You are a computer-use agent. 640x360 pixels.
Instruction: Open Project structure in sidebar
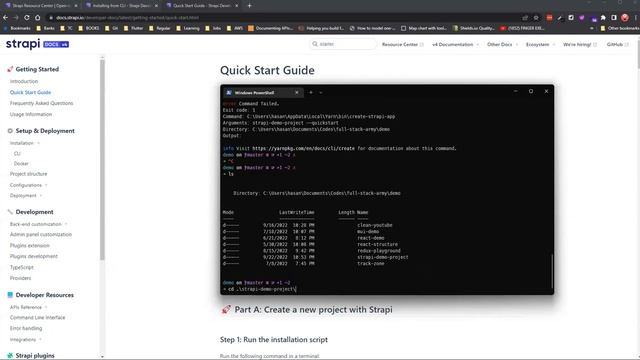(28, 174)
